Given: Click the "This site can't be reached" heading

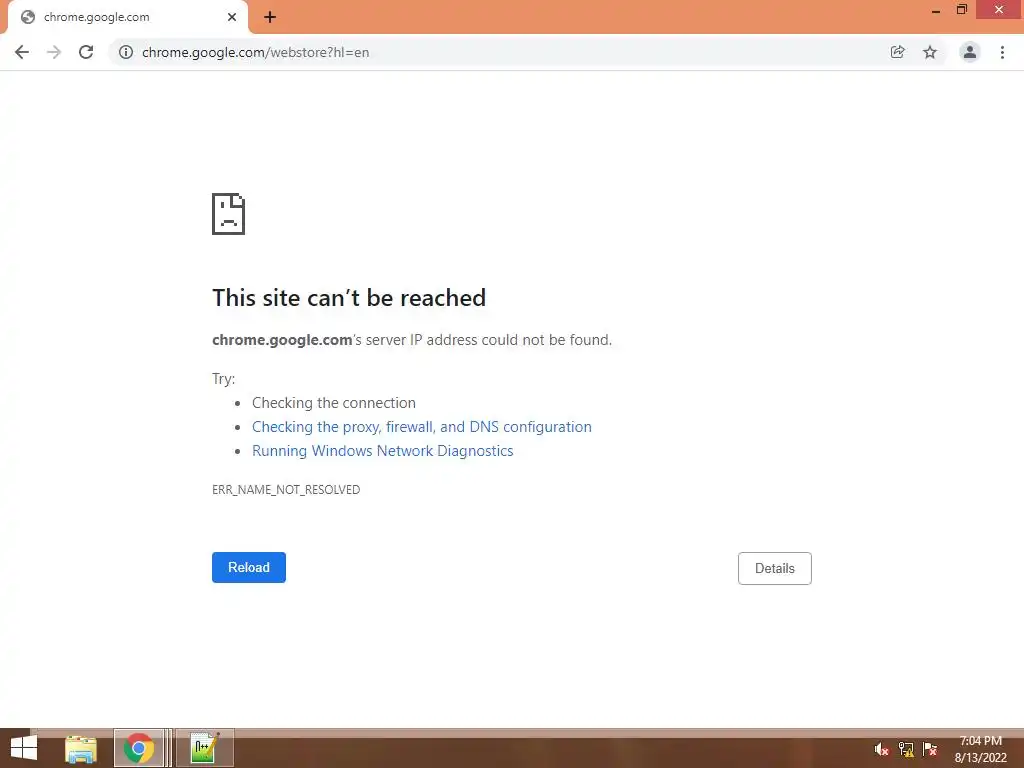Looking at the screenshot, I should click(x=349, y=298).
